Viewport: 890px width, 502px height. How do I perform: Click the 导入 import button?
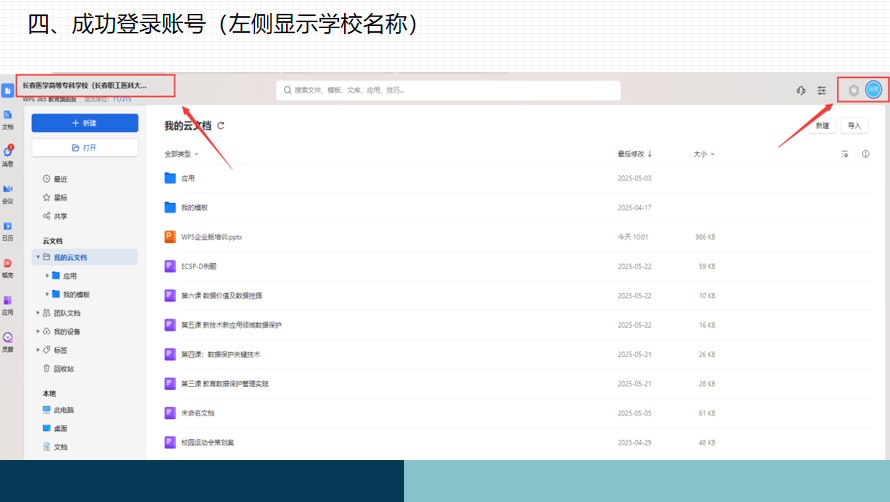tap(854, 126)
